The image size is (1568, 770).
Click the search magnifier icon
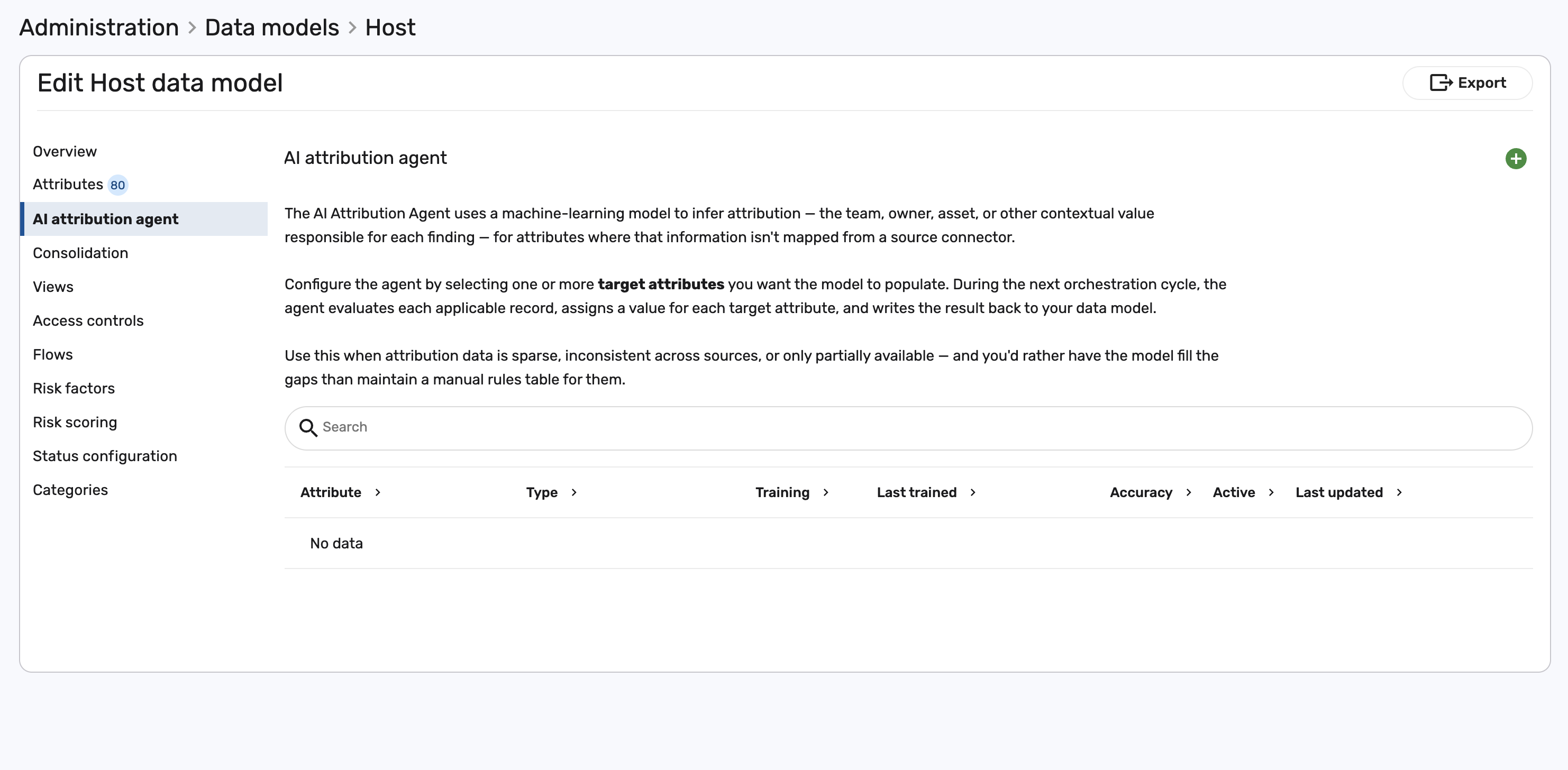[308, 428]
